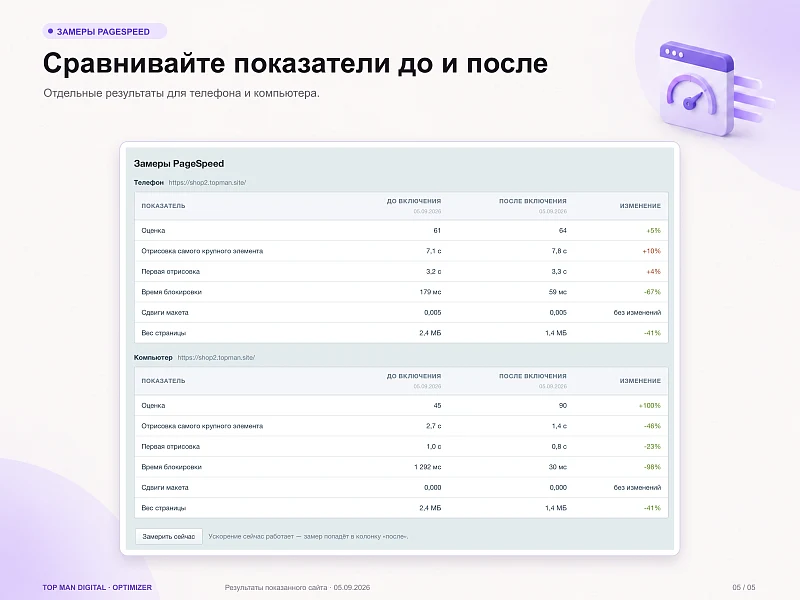The image size is (800, 600).
Task: Click 'без изменений' in the computer table
Action: (x=637, y=487)
